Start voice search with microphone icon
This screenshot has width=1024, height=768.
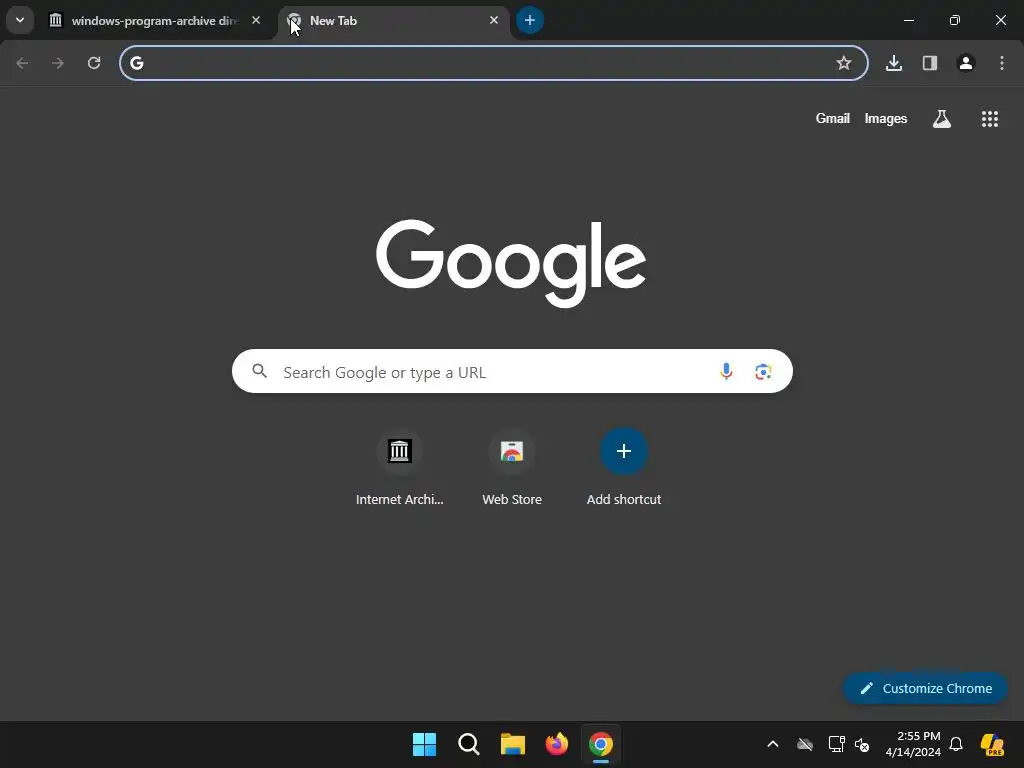(x=726, y=372)
